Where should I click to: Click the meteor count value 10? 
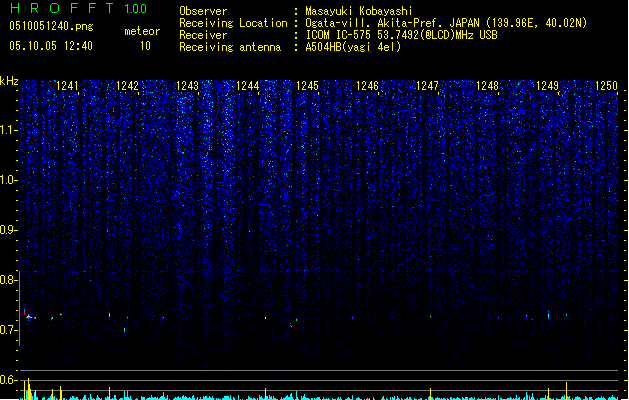(145, 46)
